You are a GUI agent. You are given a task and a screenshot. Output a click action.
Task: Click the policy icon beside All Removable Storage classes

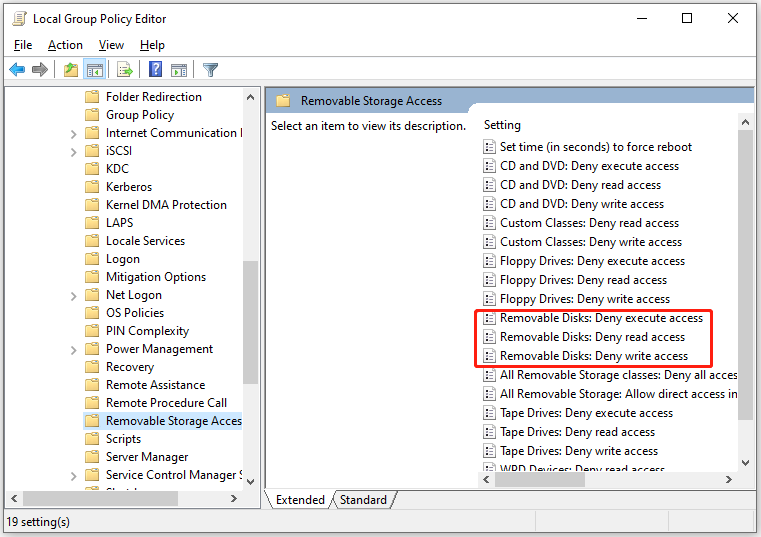coord(489,375)
